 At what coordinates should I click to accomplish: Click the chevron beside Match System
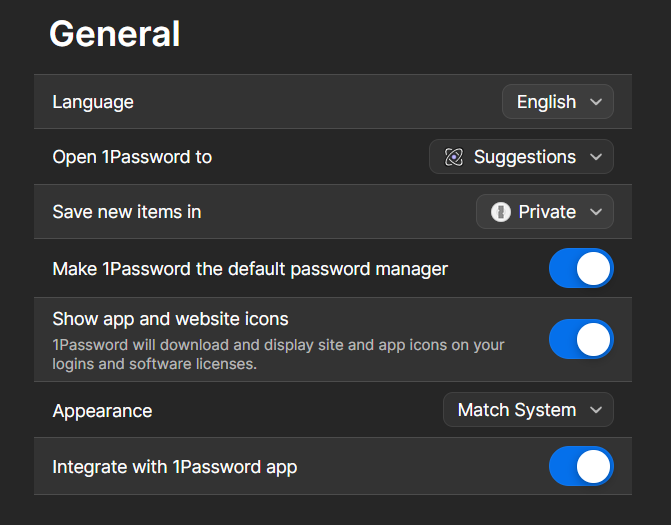click(596, 410)
